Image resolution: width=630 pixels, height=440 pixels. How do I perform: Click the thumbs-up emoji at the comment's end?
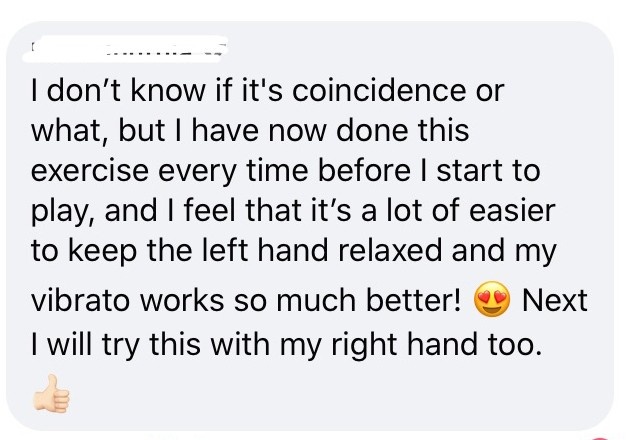pos(51,393)
